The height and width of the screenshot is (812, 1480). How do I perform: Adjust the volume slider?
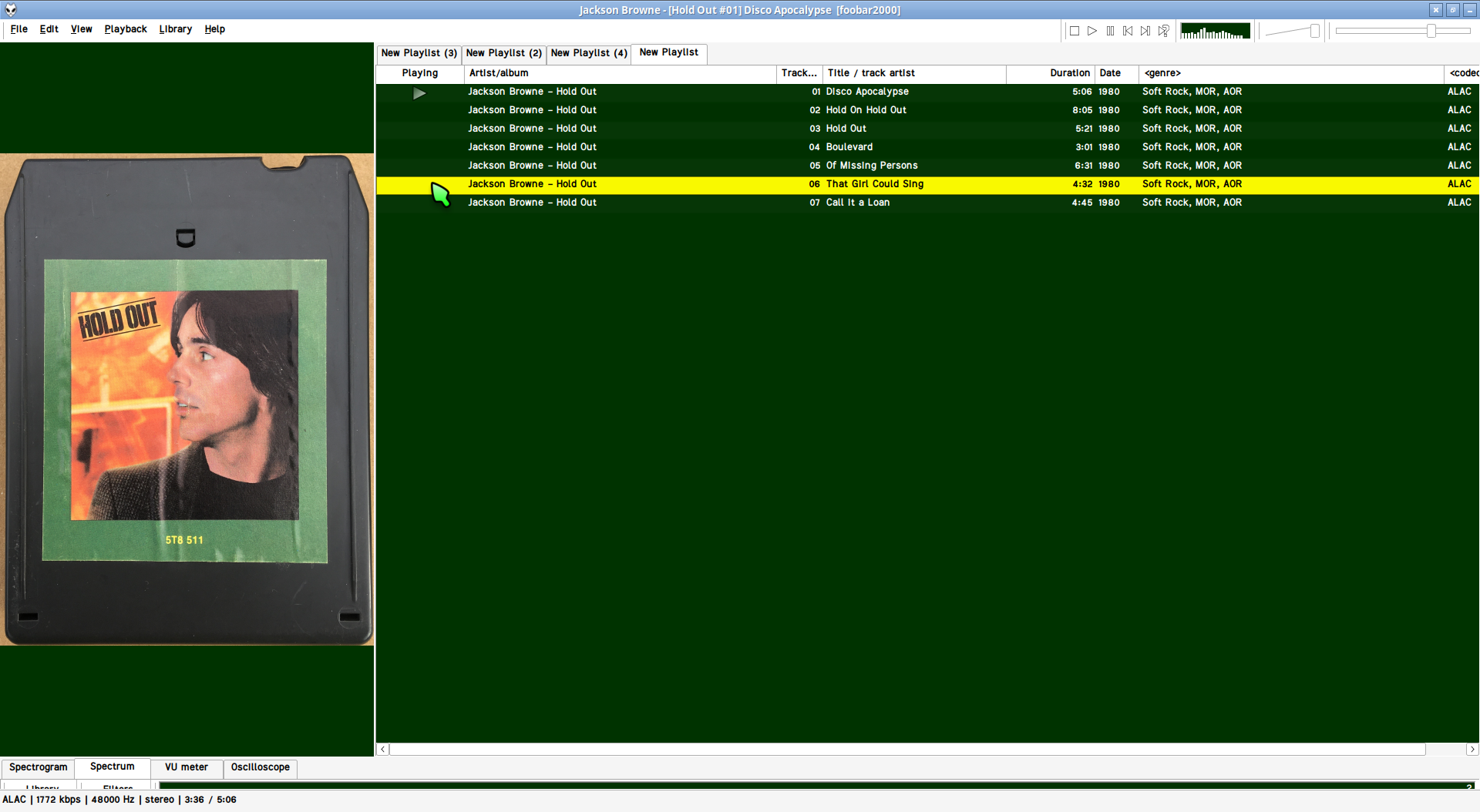click(1293, 31)
